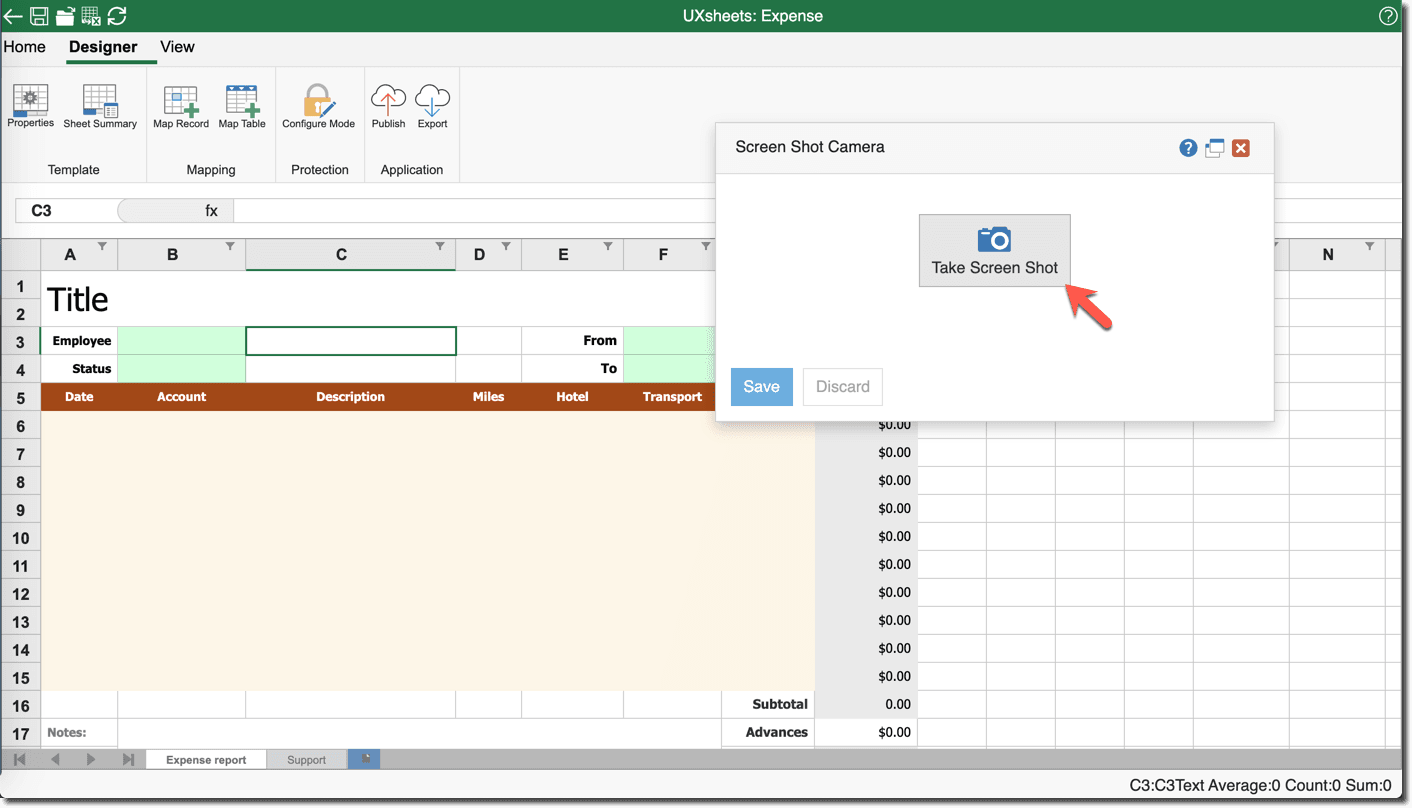Select the green cell next to Employee
The width and height of the screenshot is (1412, 808).
click(x=181, y=341)
